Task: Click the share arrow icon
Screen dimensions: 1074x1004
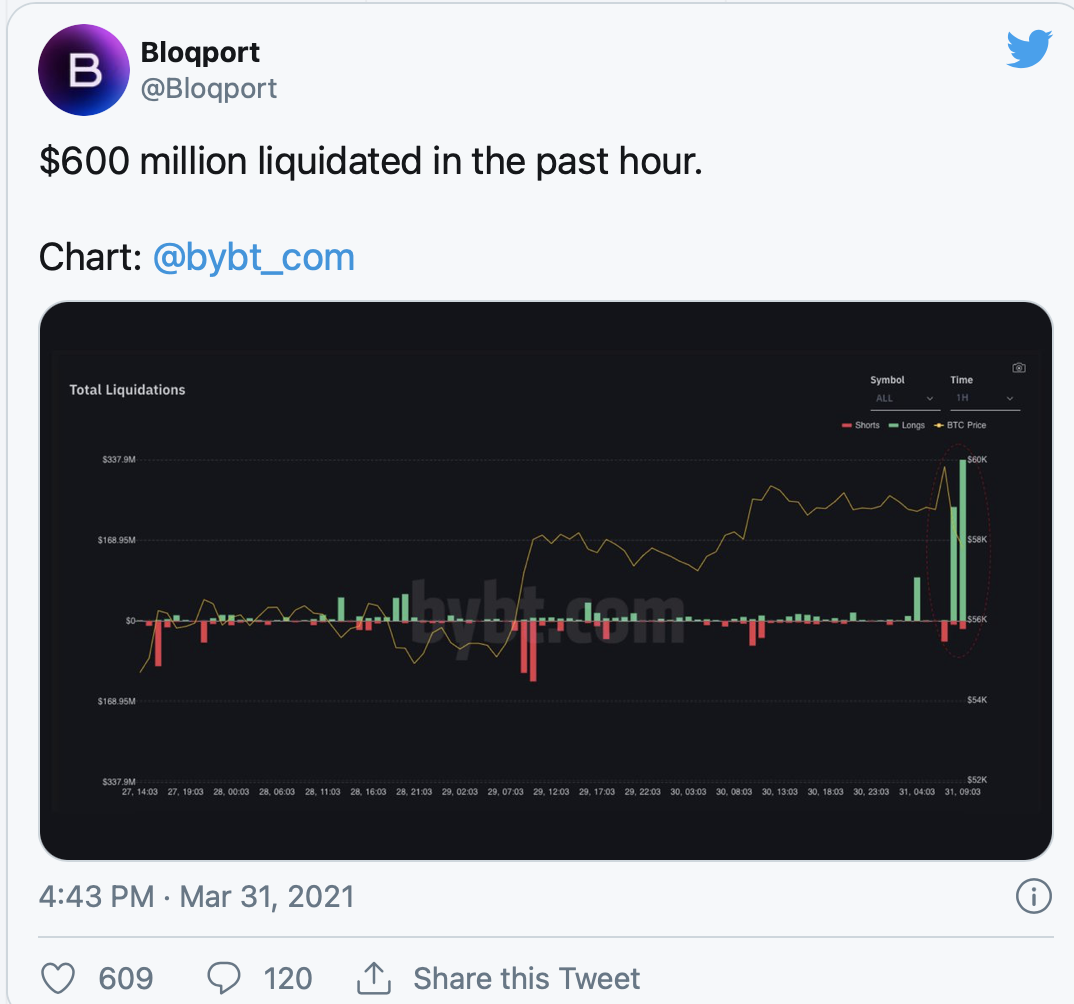Action: click(373, 977)
